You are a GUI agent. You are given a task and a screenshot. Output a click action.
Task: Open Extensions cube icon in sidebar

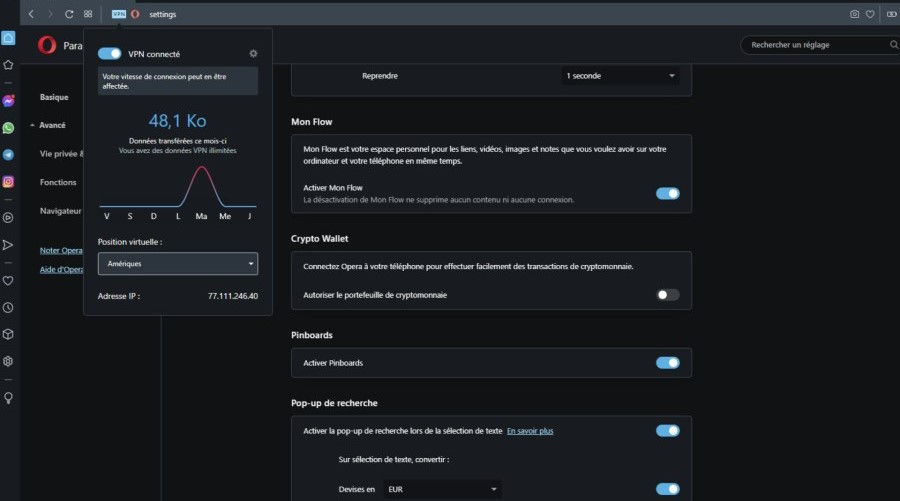pos(8,335)
